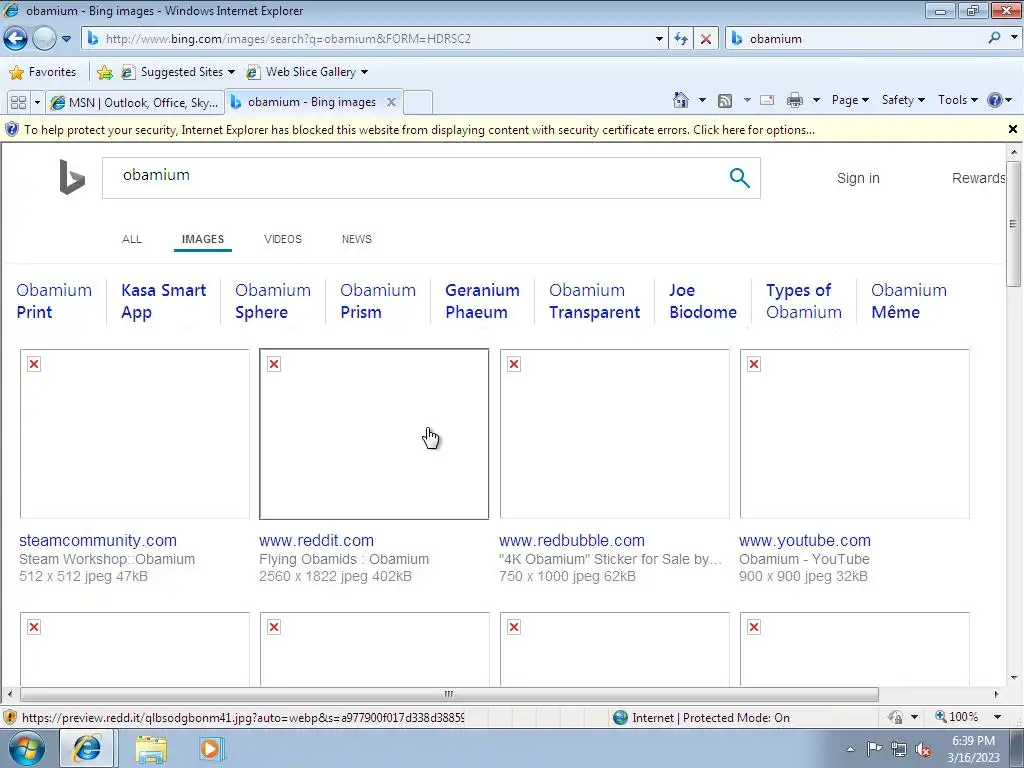Viewport: 1024px width, 768px height.
Task: Expand the Print options dropdown arrow
Action: (x=816, y=100)
